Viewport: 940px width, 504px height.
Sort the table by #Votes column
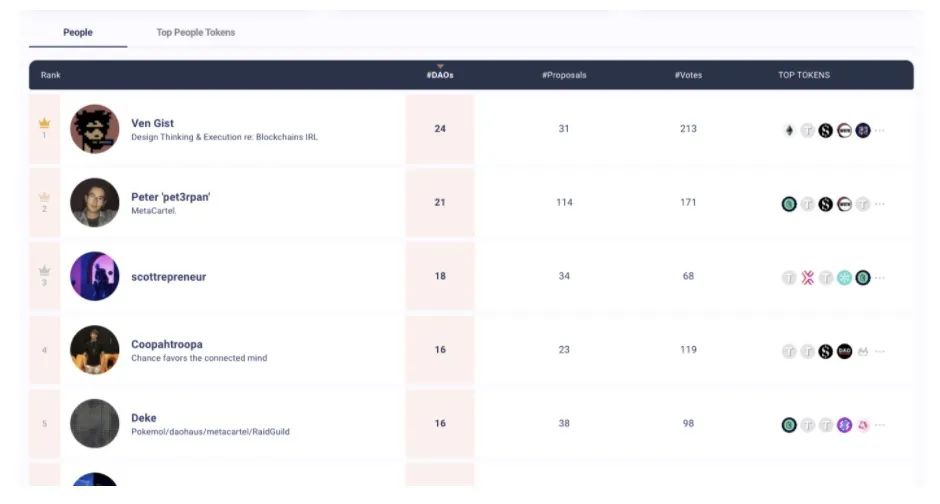(x=688, y=75)
